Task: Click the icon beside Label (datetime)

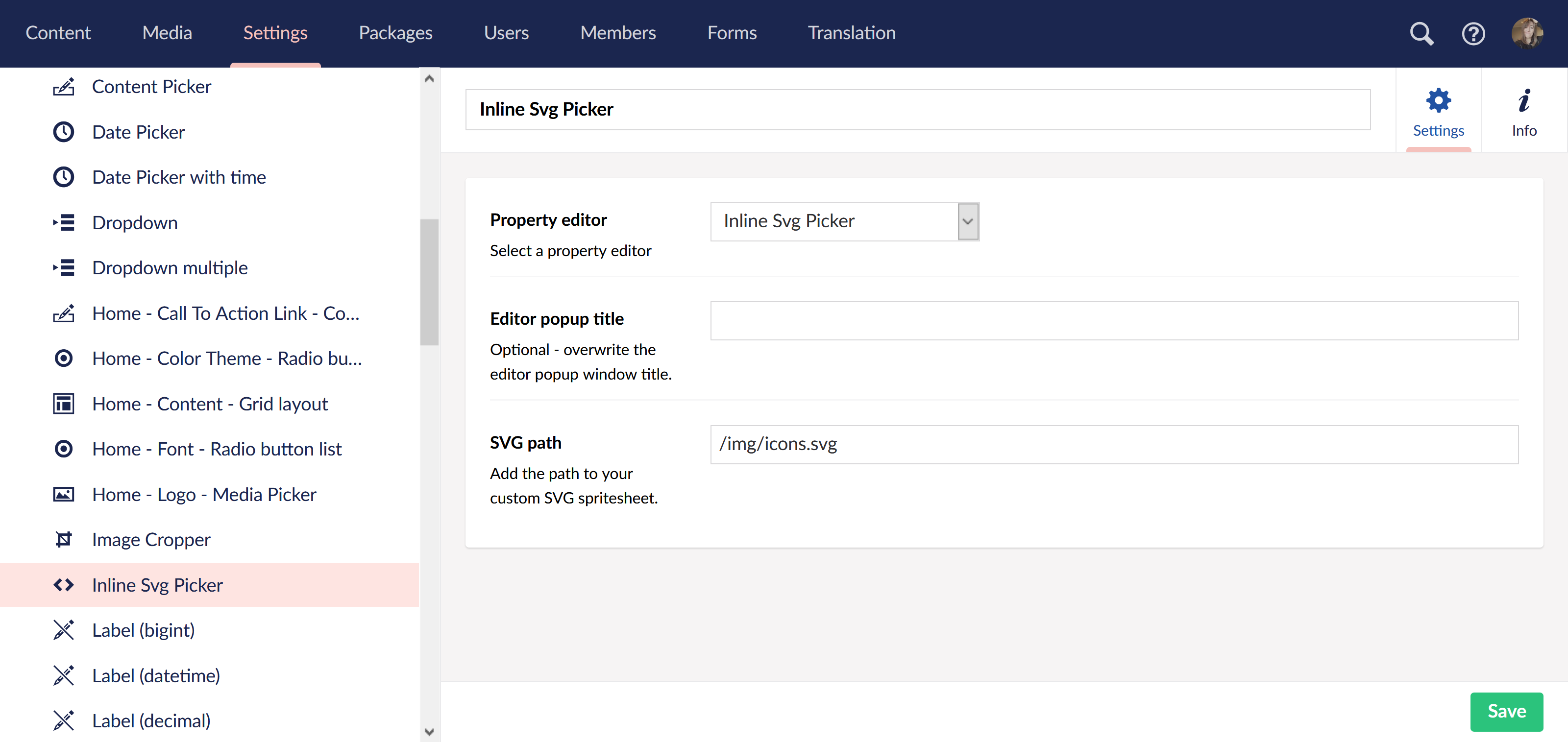Action: 63,676
